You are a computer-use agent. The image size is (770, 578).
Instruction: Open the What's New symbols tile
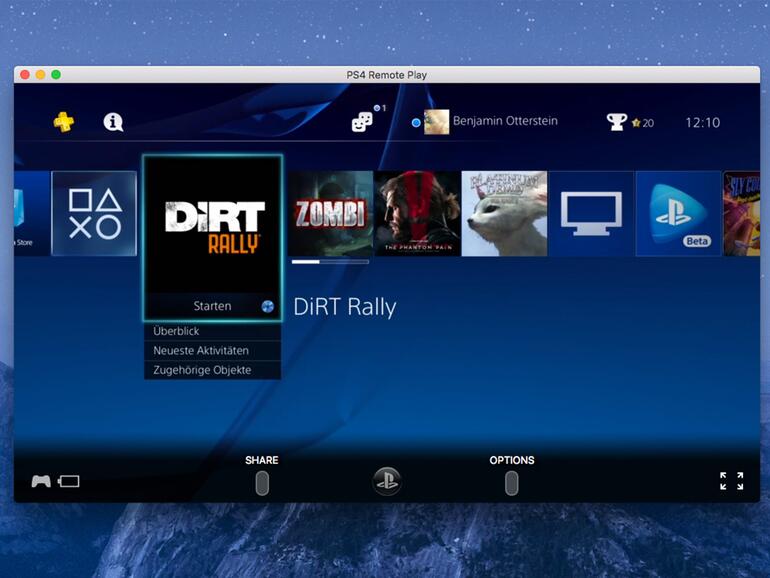94,213
